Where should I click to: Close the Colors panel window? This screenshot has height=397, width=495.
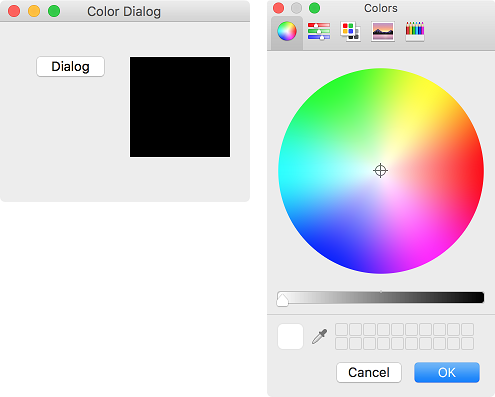[x=279, y=8]
